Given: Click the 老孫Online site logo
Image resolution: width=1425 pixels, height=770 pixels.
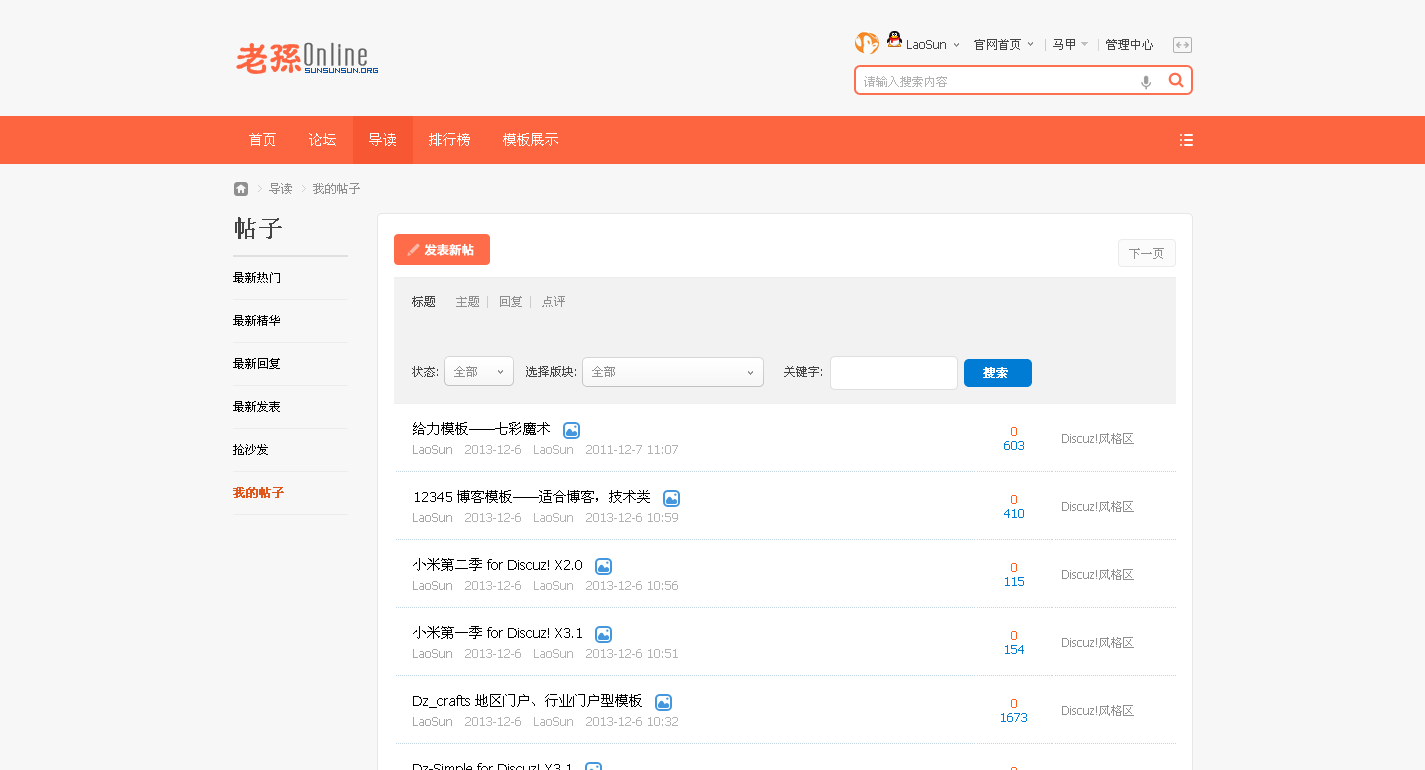Looking at the screenshot, I should coord(307,58).
